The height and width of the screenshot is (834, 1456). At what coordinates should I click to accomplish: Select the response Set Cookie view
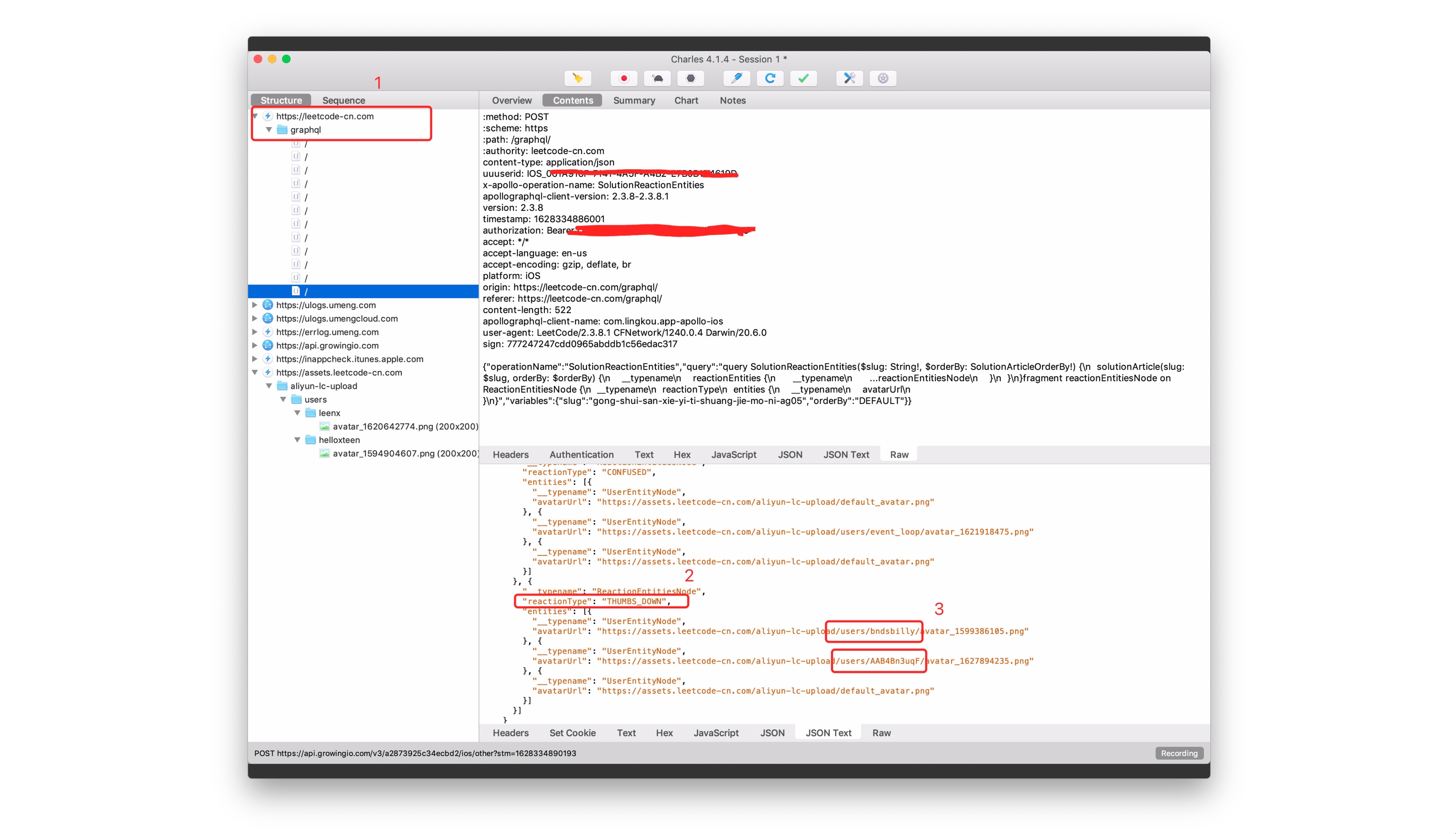[572, 733]
